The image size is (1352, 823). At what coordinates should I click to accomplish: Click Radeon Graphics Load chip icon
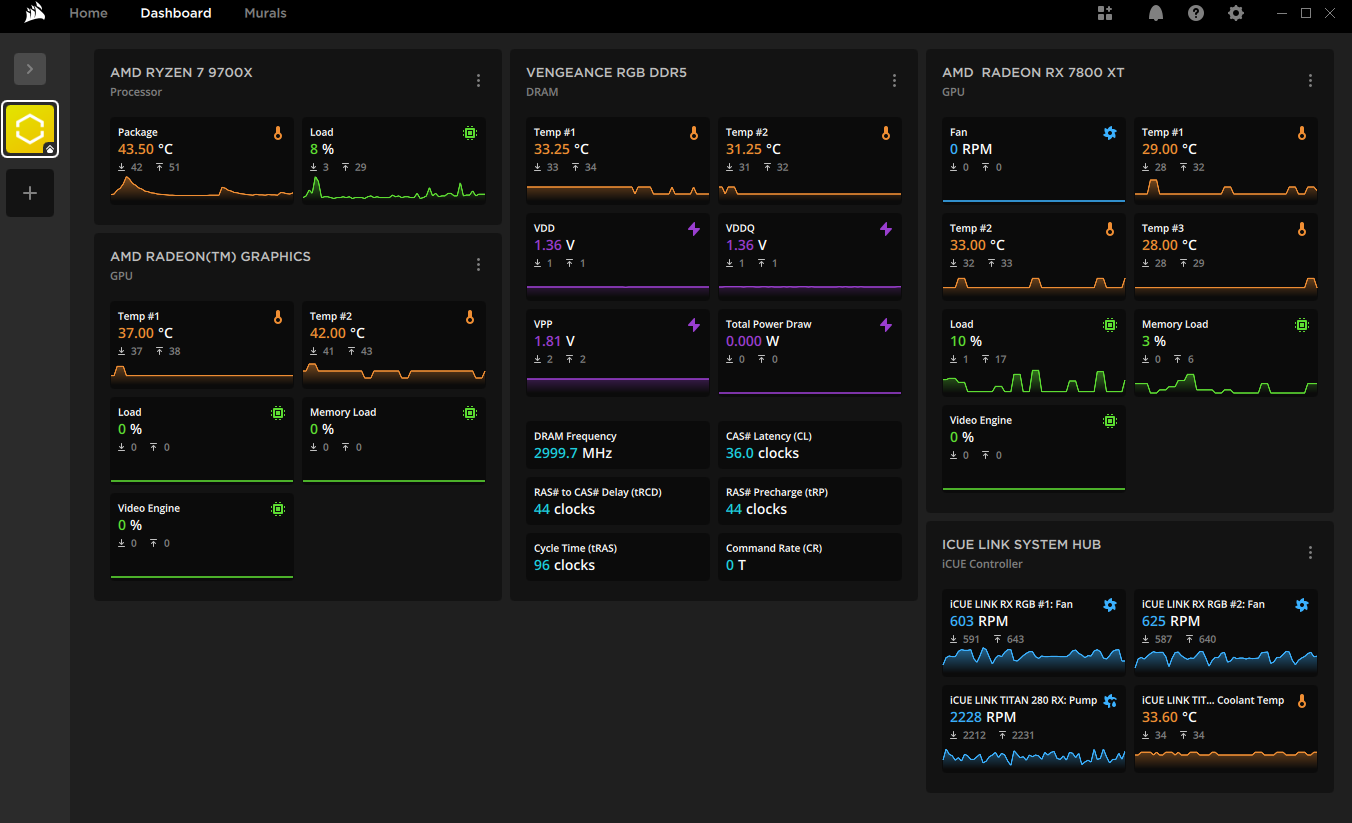(278, 413)
